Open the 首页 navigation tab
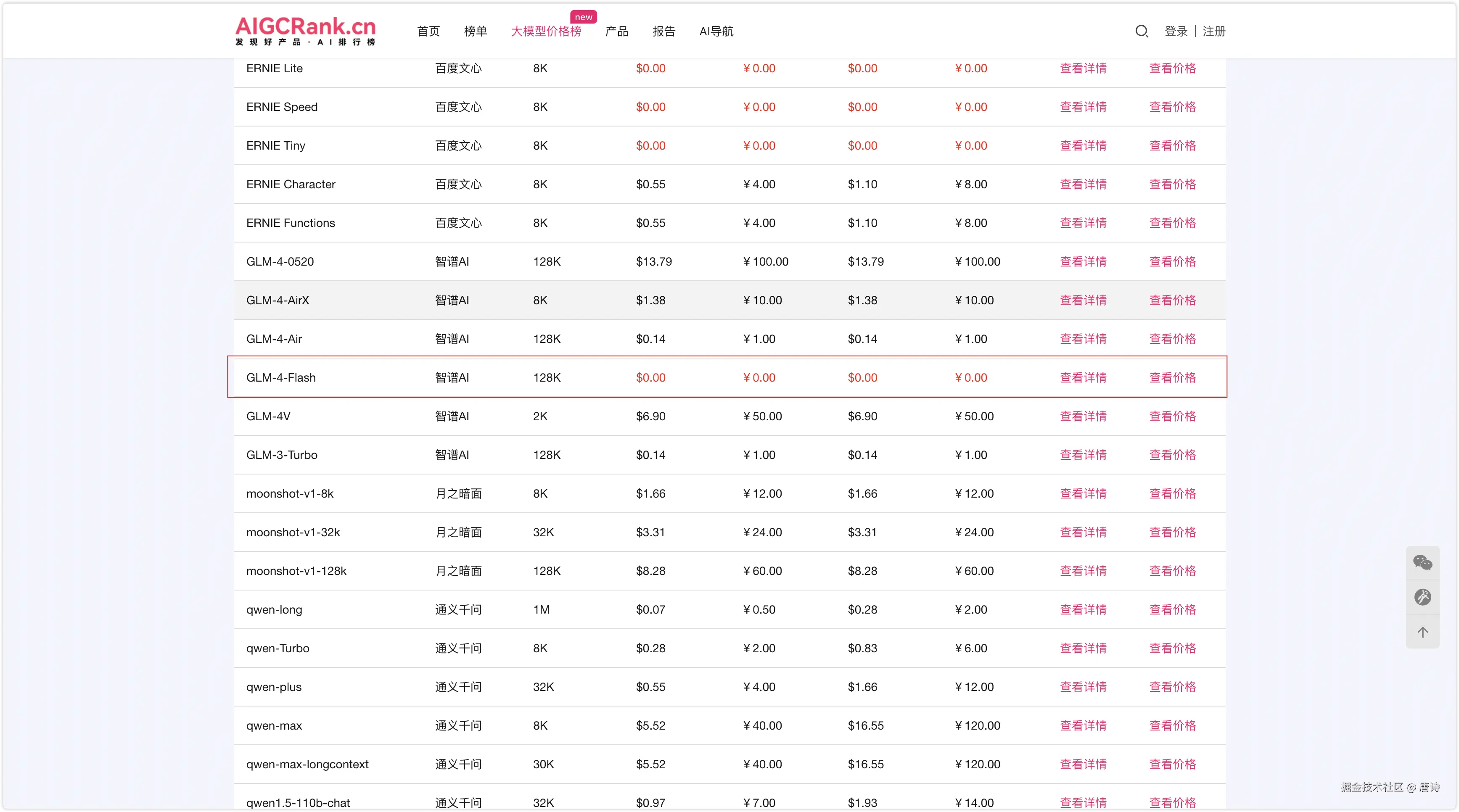The width and height of the screenshot is (1459, 812). (x=428, y=31)
